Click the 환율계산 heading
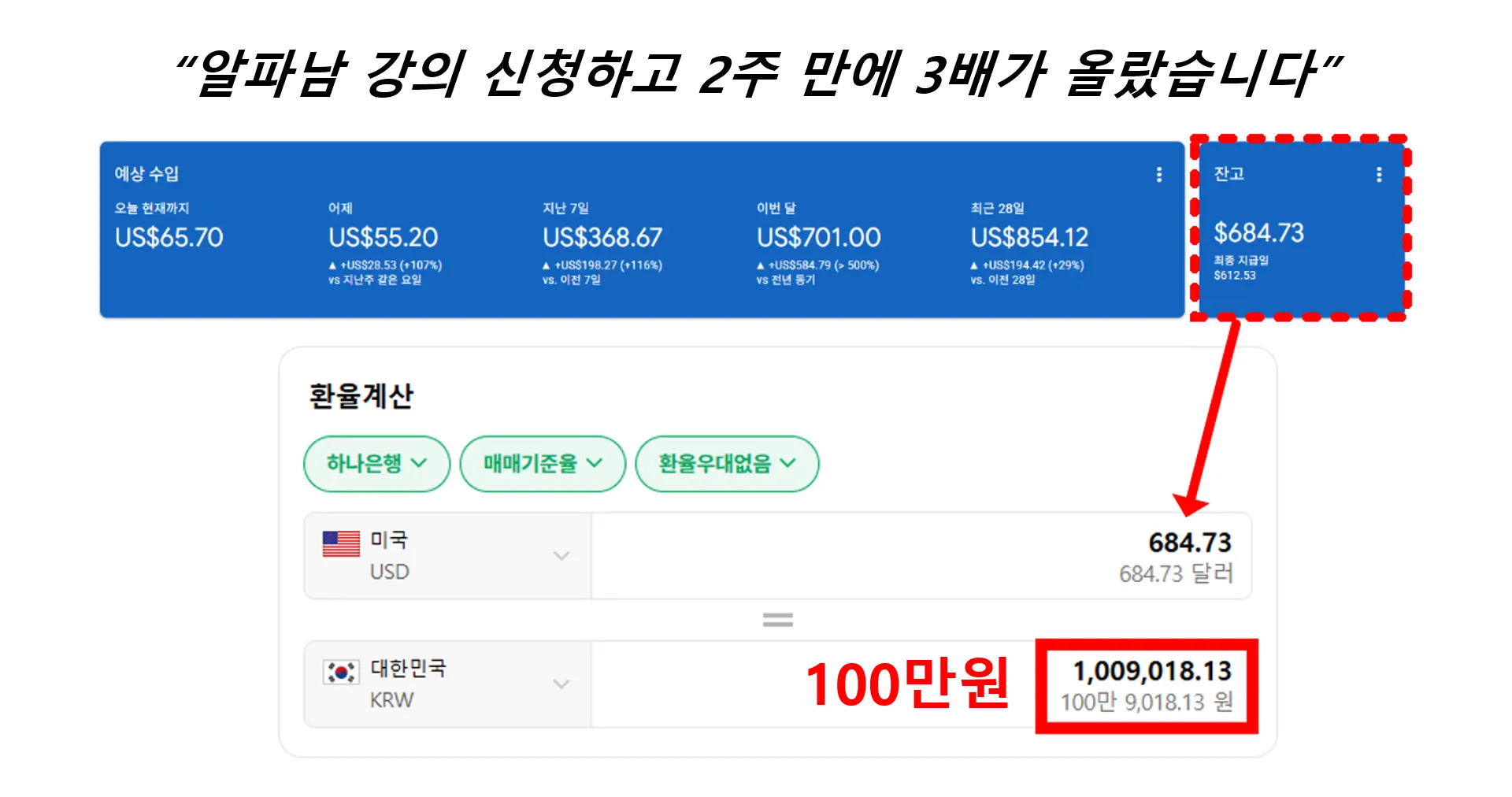 coord(361,396)
